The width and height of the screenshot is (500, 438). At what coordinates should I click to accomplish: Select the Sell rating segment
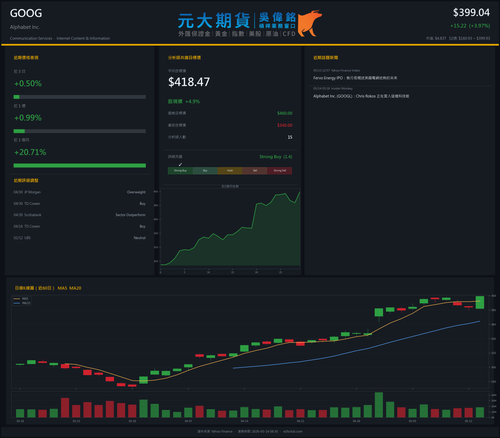point(255,171)
